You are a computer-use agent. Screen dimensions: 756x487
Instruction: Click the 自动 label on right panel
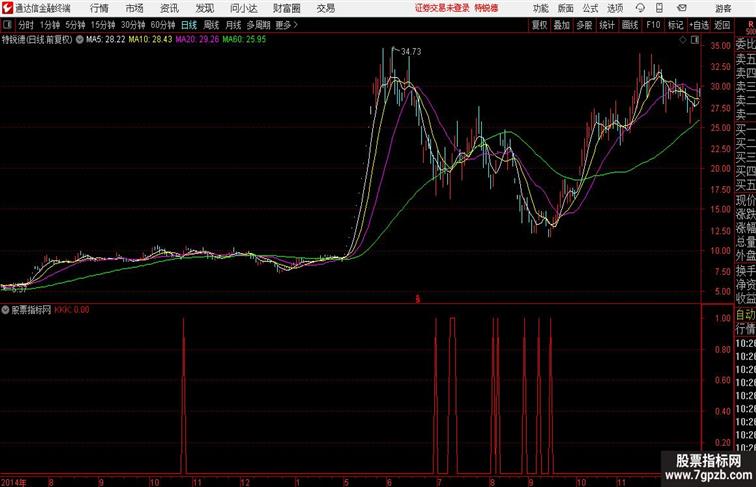pos(745,314)
